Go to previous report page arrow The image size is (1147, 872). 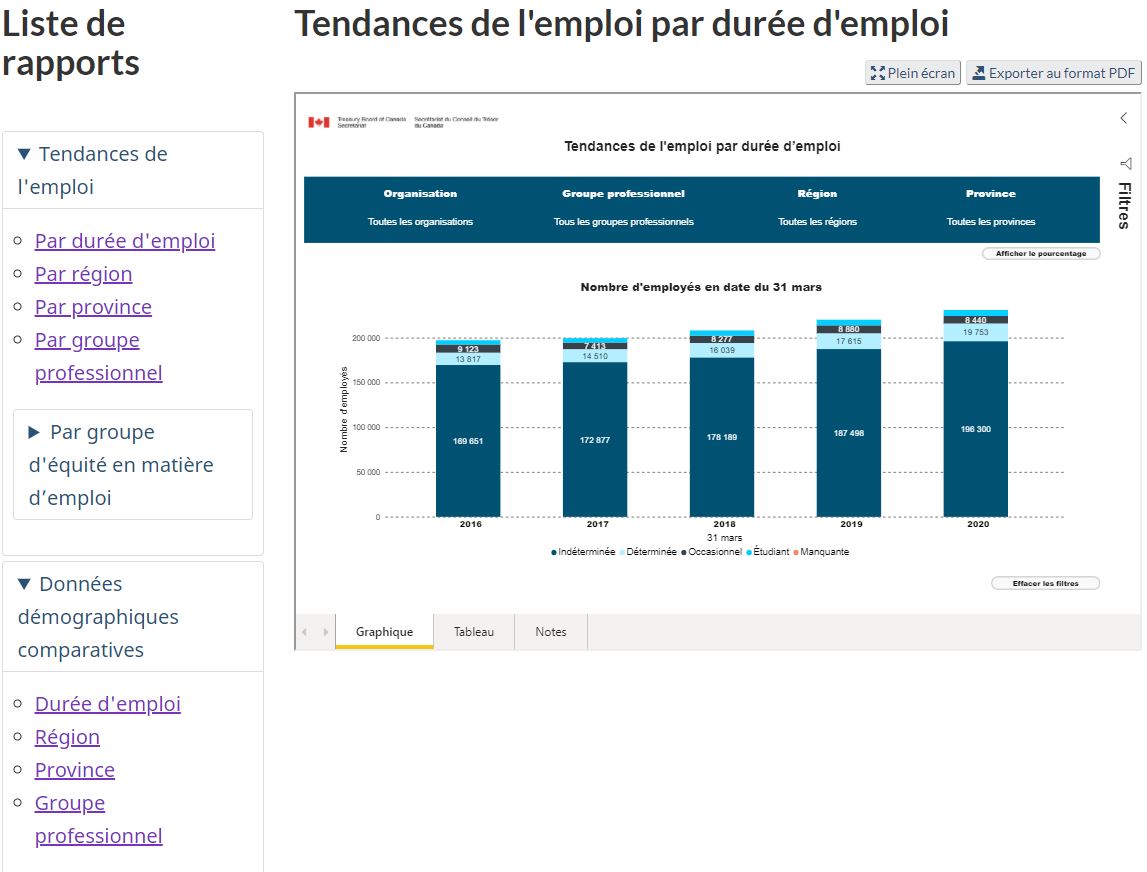tap(306, 632)
